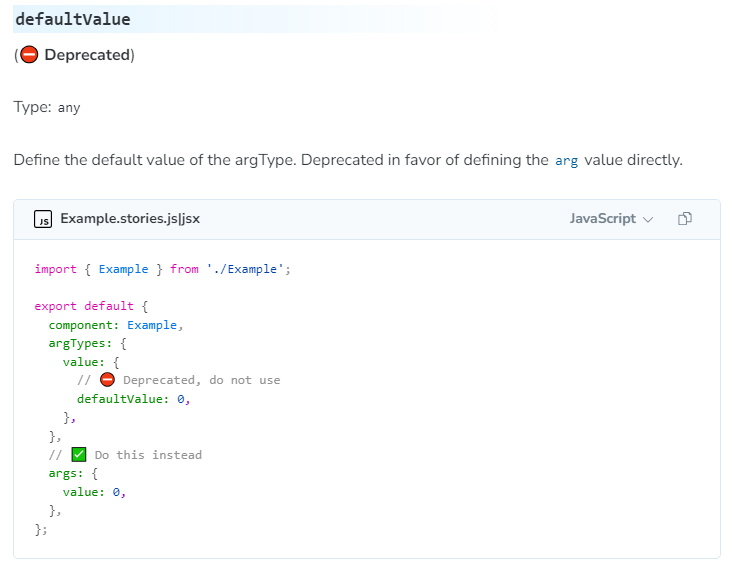Copy the code snippet with the copy icon
The image size is (733, 576).
pyautogui.click(x=684, y=218)
